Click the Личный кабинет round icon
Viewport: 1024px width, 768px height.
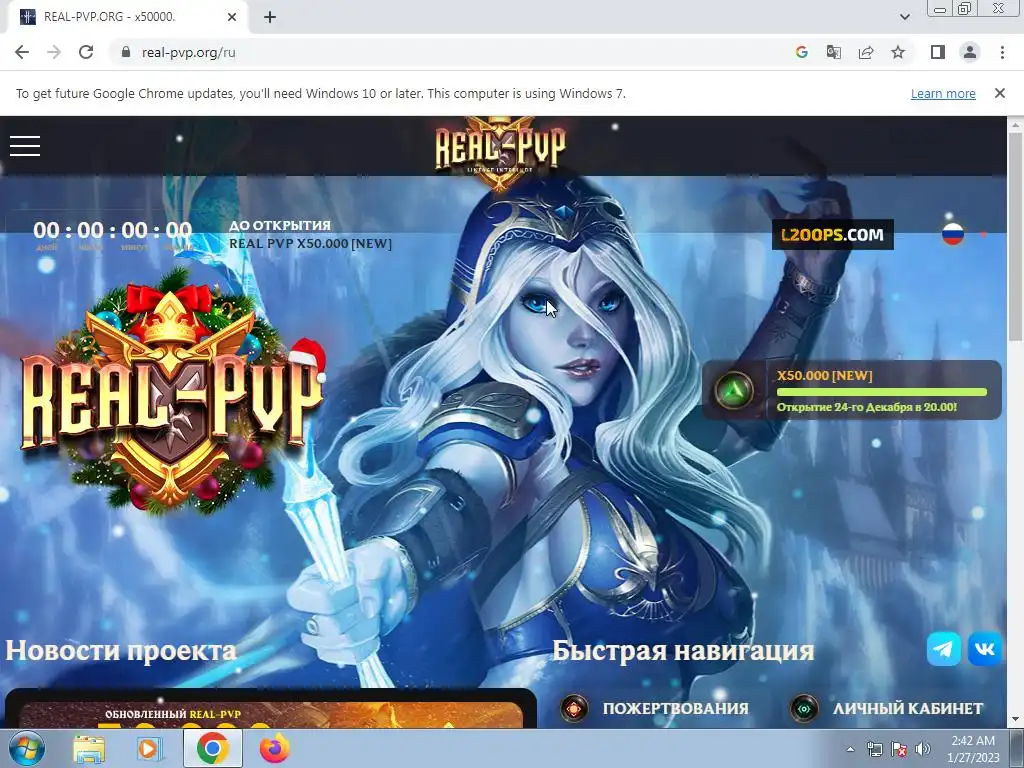coord(804,709)
